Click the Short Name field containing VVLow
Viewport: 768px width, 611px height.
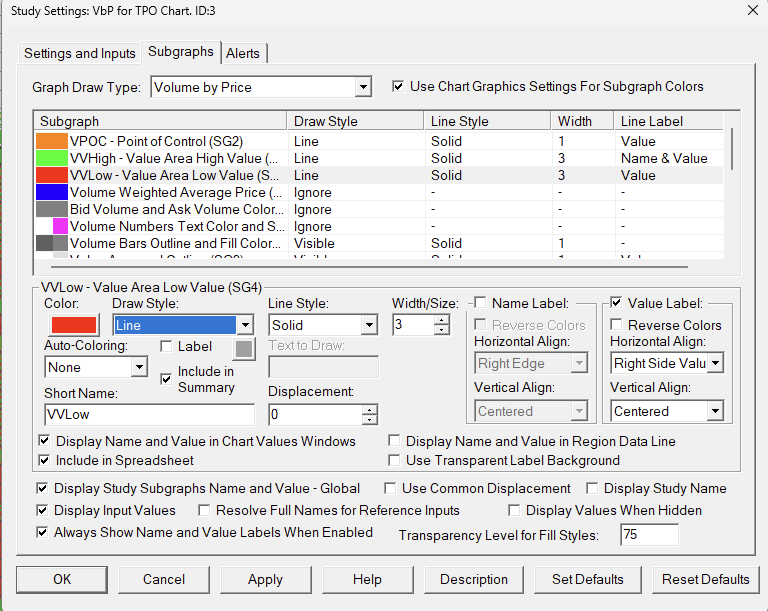coord(149,415)
